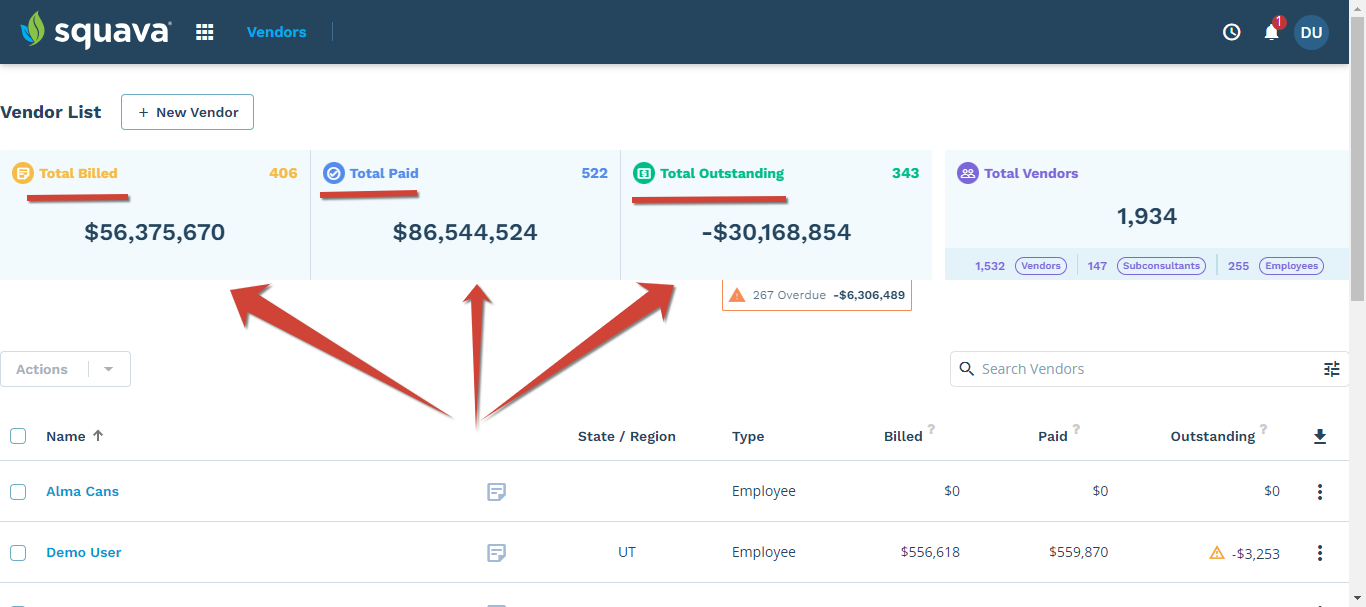Open notifications via the bell icon

(x=1270, y=33)
